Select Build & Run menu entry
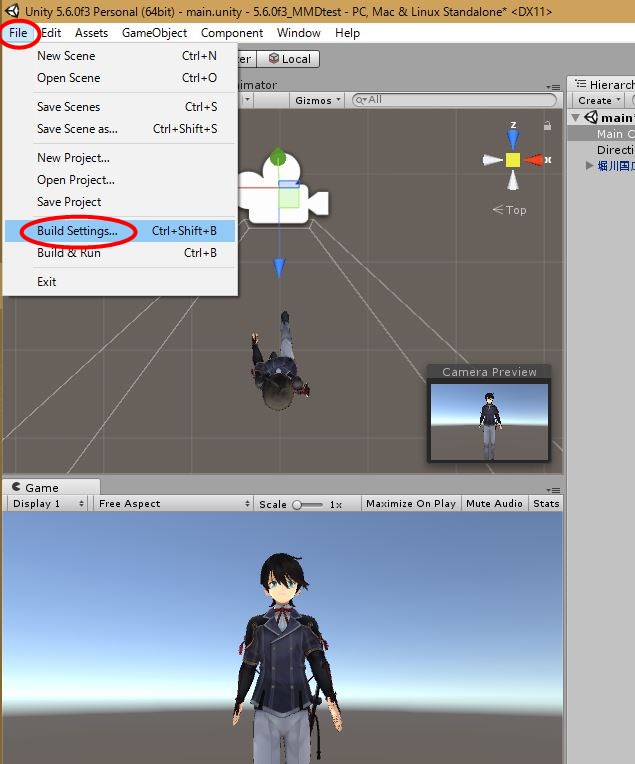The image size is (635, 764). (120, 253)
